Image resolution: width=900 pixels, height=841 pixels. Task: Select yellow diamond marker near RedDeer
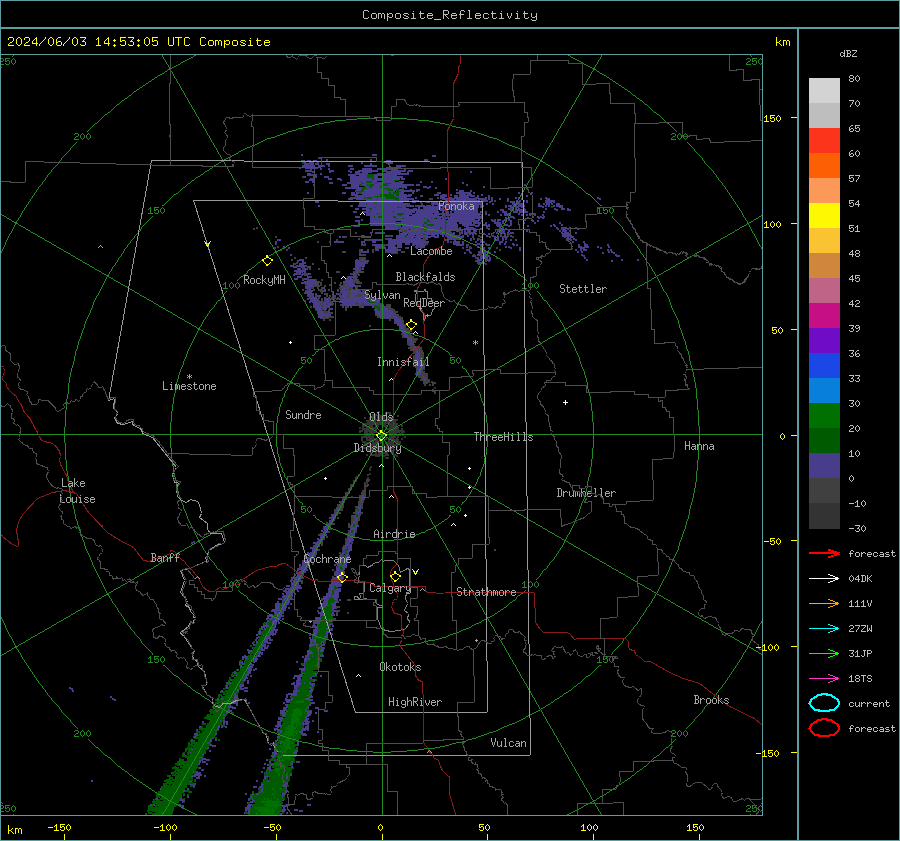pyautogui.click(x=411, y=325)
